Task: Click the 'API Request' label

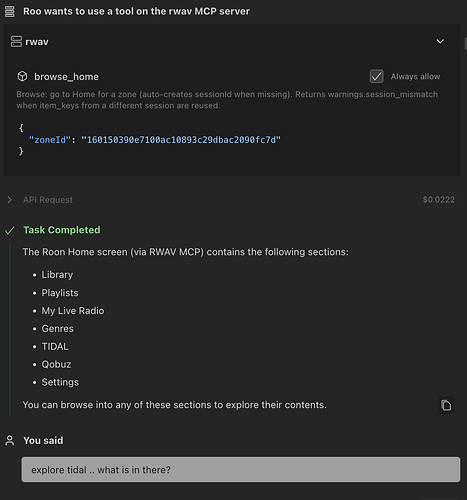Action: (x=48, y=200)
